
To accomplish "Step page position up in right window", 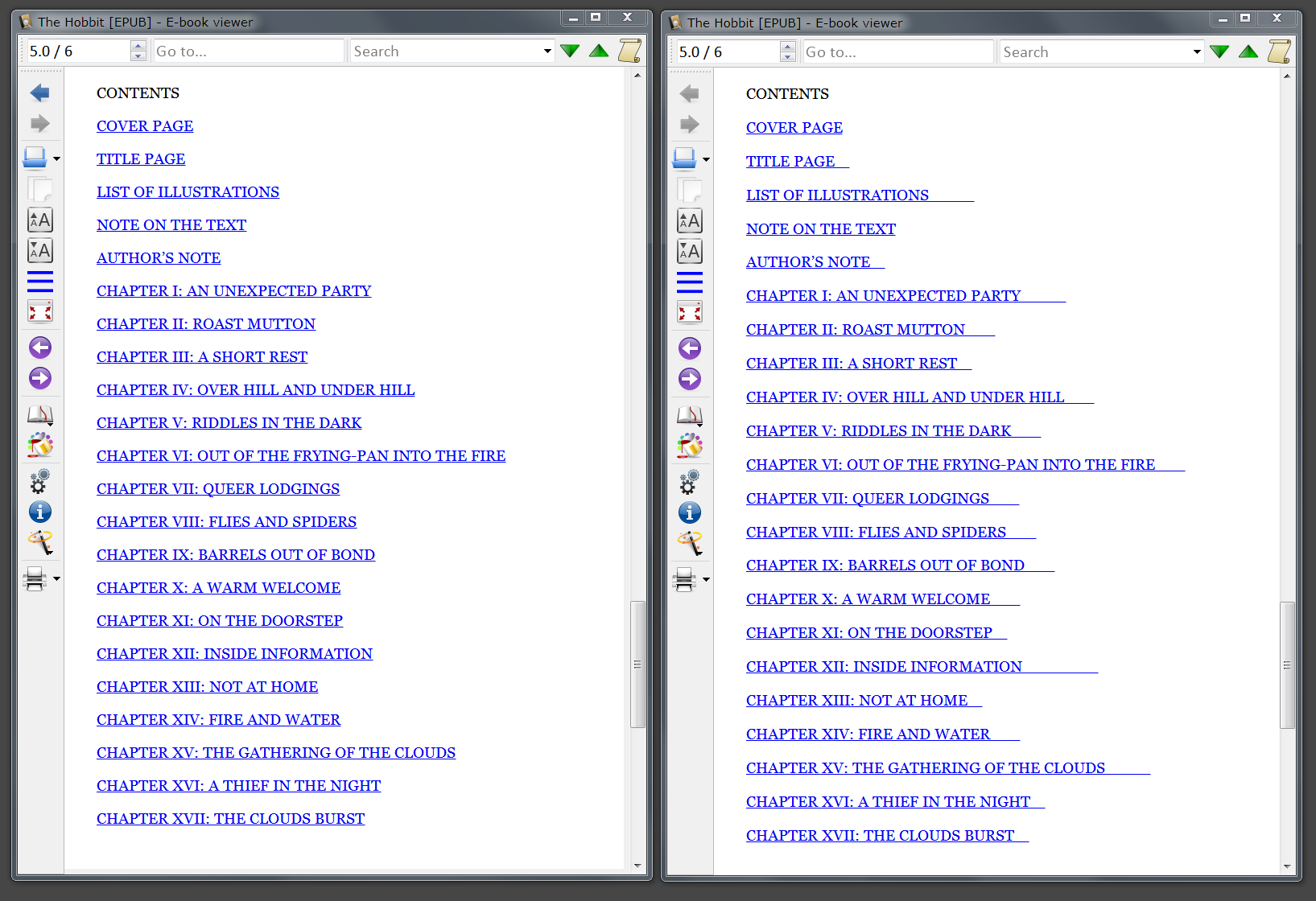I will point(788,47).
